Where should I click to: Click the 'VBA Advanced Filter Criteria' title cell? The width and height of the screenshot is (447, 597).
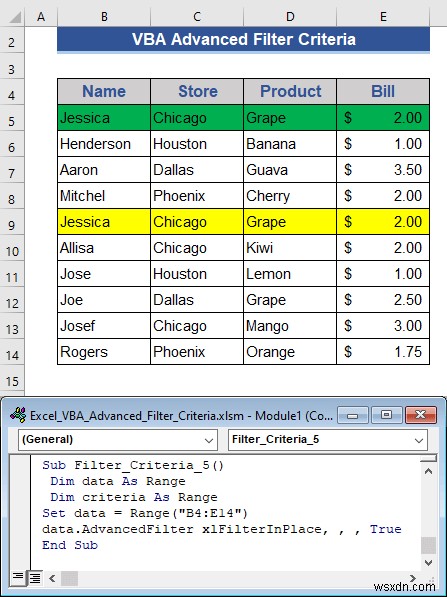[243, 39]
